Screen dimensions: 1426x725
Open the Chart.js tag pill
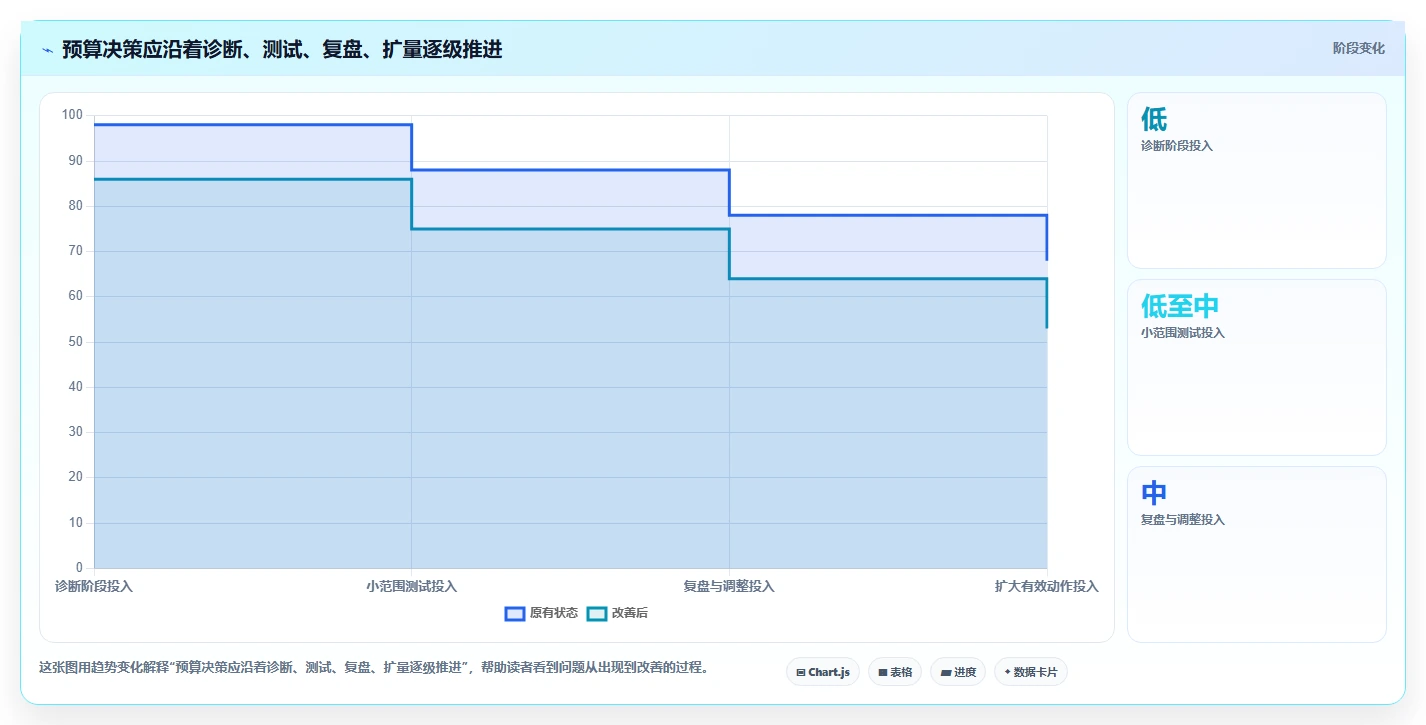pyautogui.click(x=823, y=672)
